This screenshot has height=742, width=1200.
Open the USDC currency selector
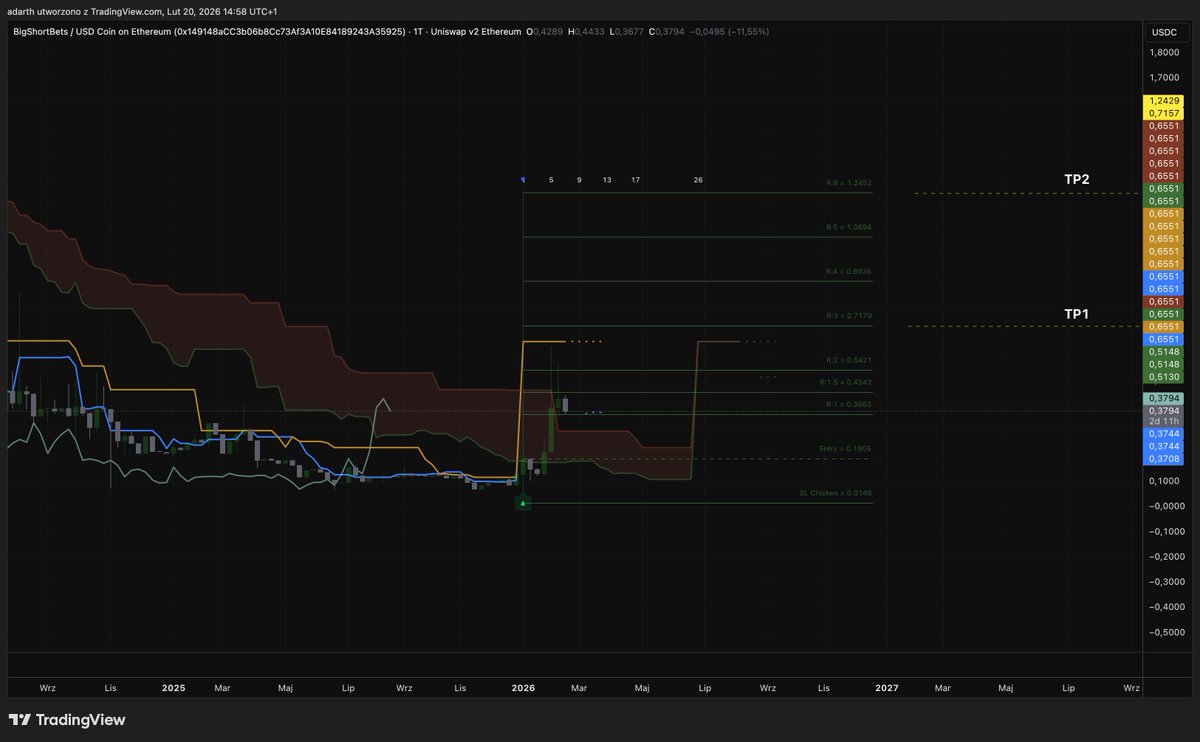(x=1164, y=32)
